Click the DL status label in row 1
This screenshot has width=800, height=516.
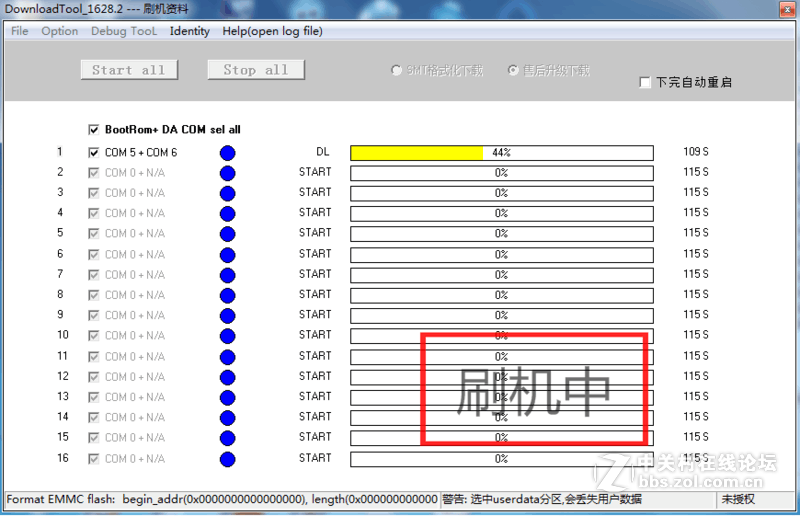[322, 152]
